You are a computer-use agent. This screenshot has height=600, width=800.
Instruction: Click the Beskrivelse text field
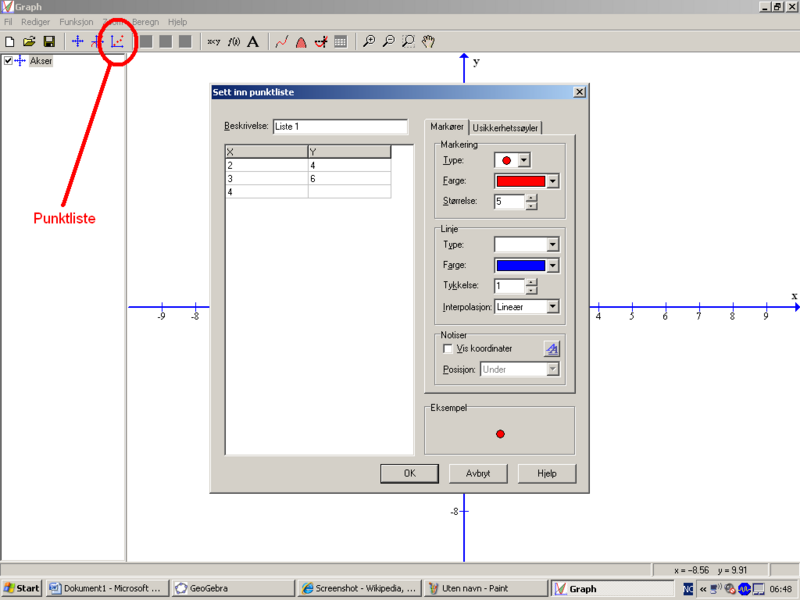pos(340,127)
